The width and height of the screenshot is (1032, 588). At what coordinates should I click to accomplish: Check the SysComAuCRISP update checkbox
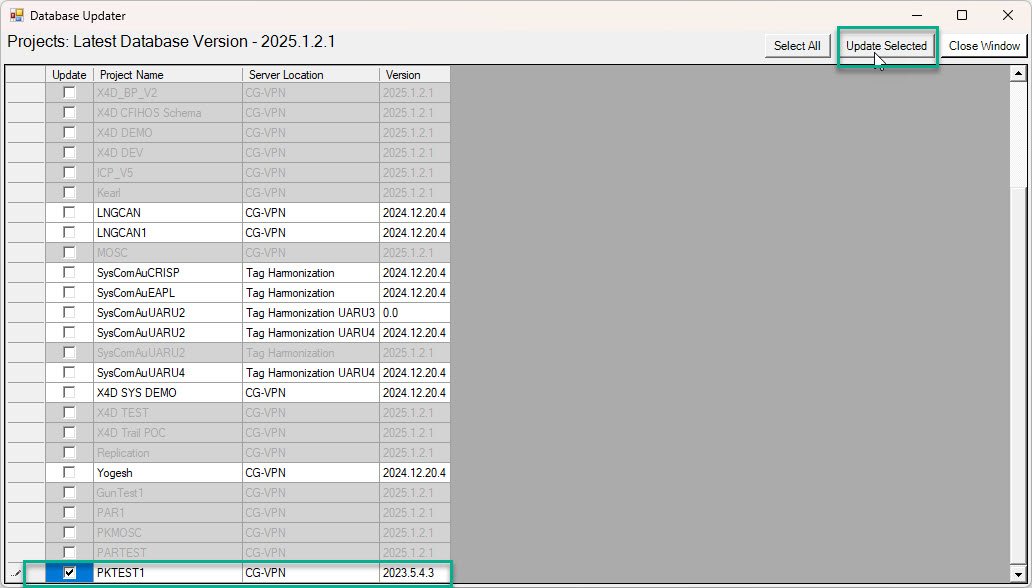[x=69, y=273]
